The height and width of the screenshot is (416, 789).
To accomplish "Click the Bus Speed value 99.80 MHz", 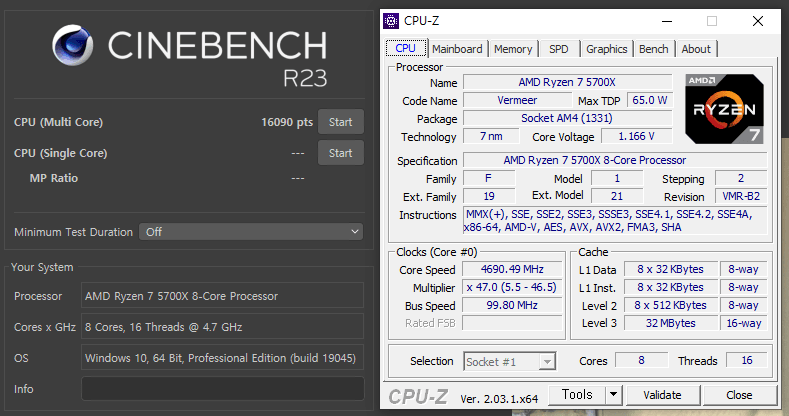I will [x=512, y=305].
